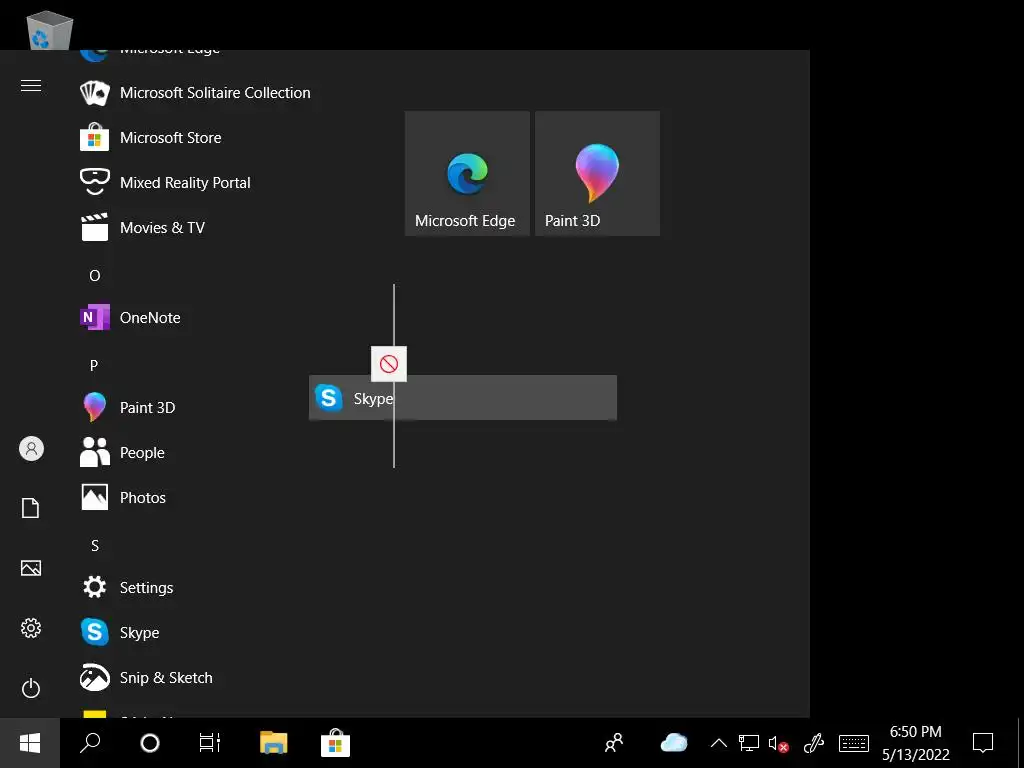Click the Windows Start button
The width and height of the screenshot is (1024, 768).
tap(30, 743)
